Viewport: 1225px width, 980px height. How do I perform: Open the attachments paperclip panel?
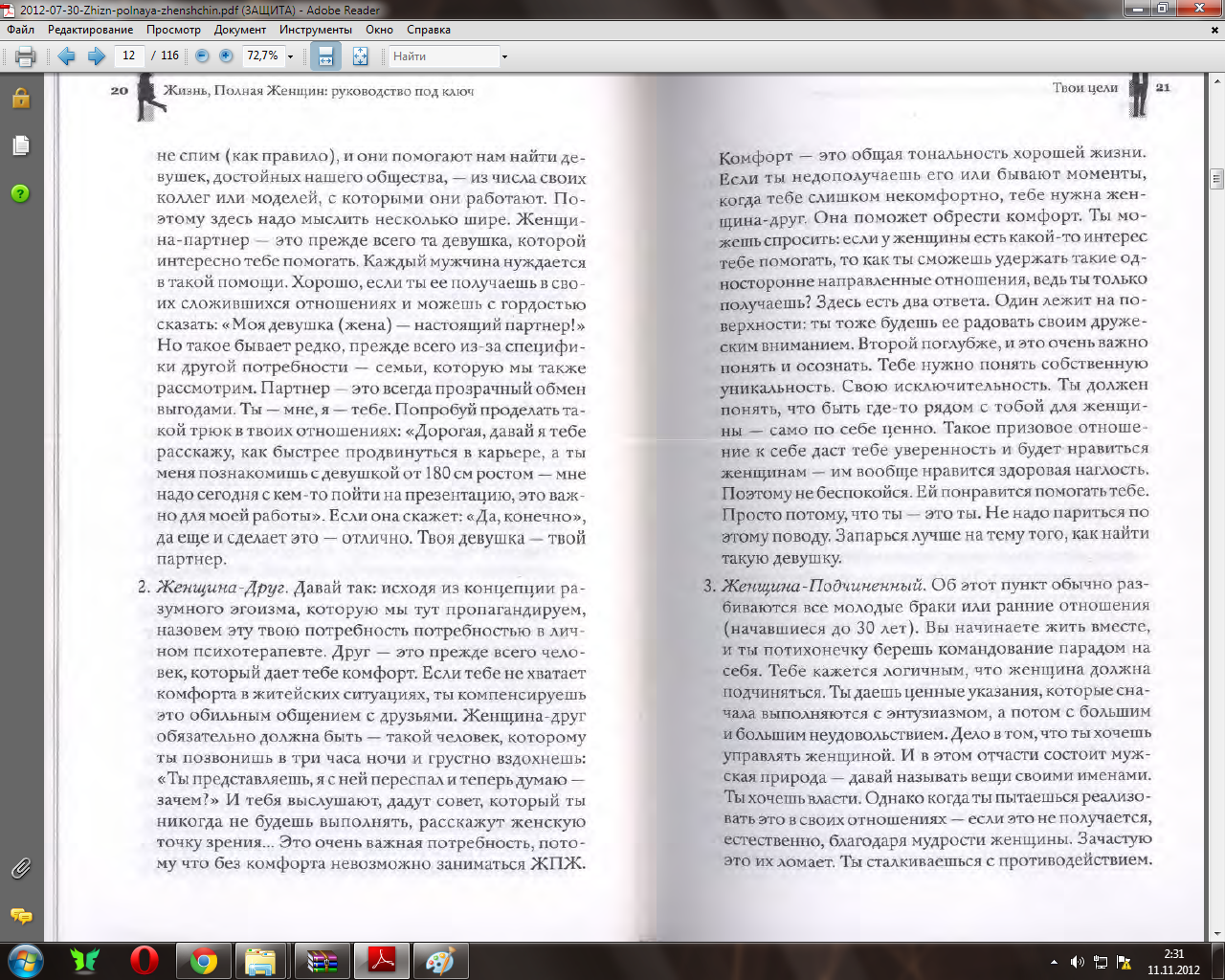[x=21, y=868]
